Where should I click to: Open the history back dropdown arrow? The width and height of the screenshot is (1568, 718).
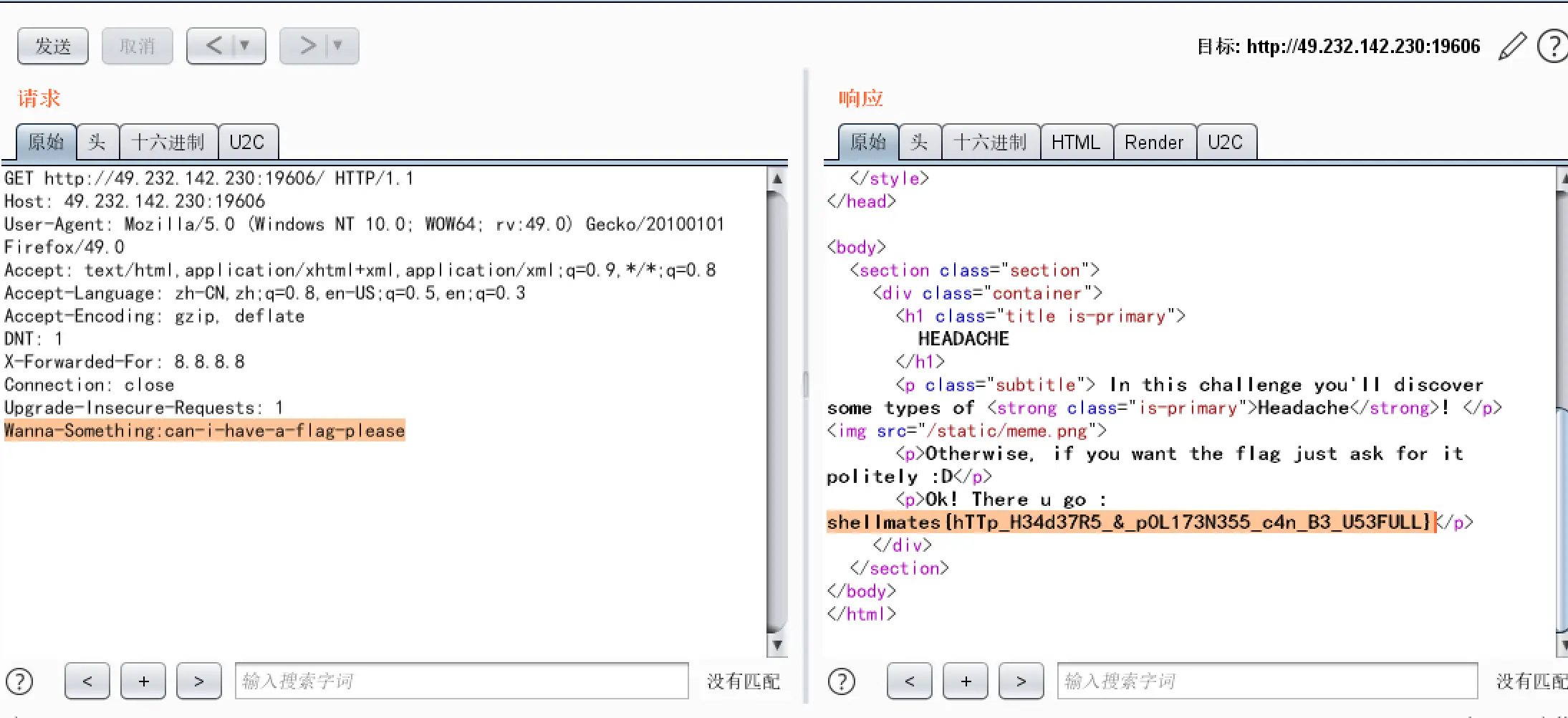pos(245,46)
